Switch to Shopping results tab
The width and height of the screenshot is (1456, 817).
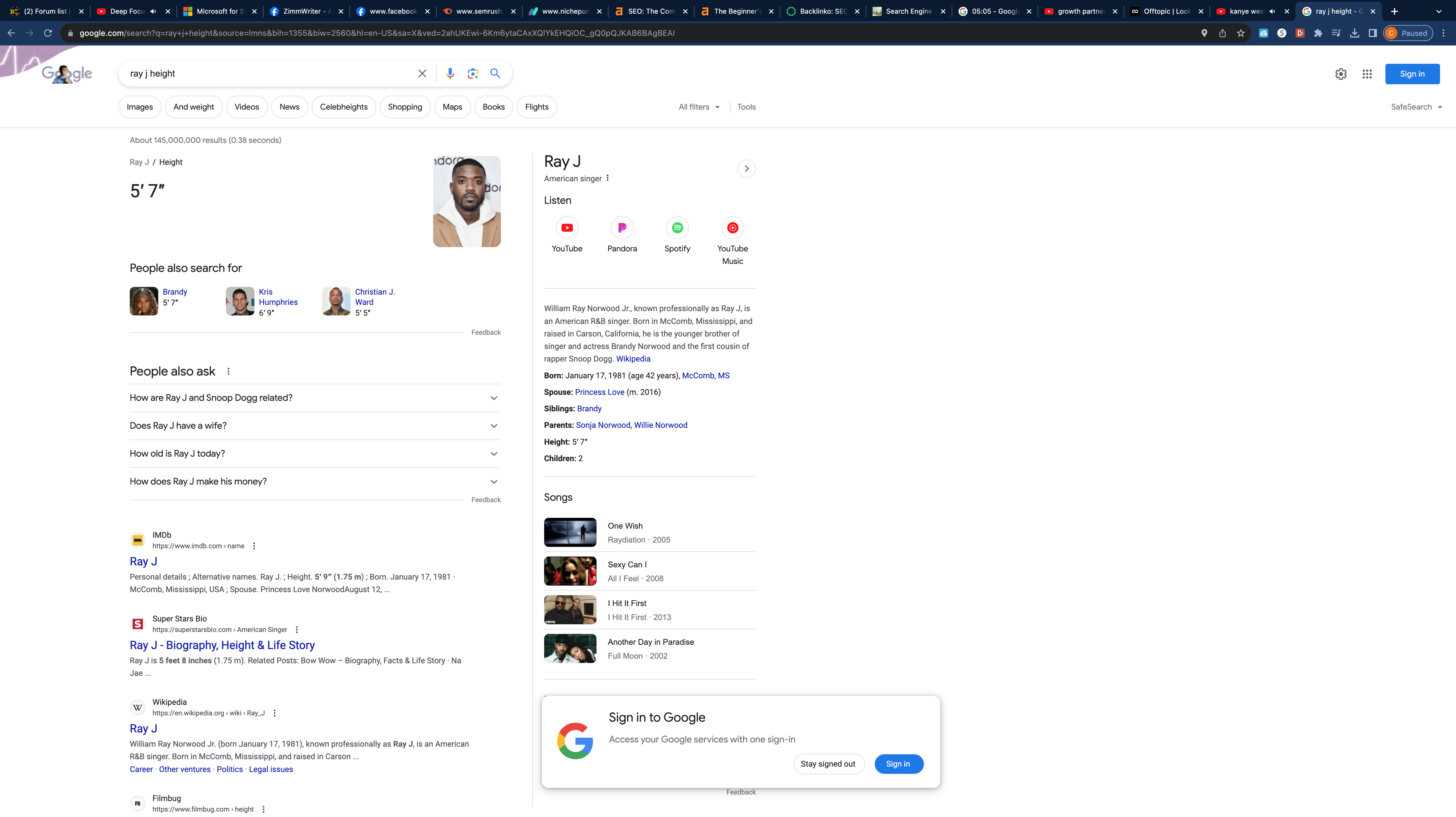(x=405, y=107)
